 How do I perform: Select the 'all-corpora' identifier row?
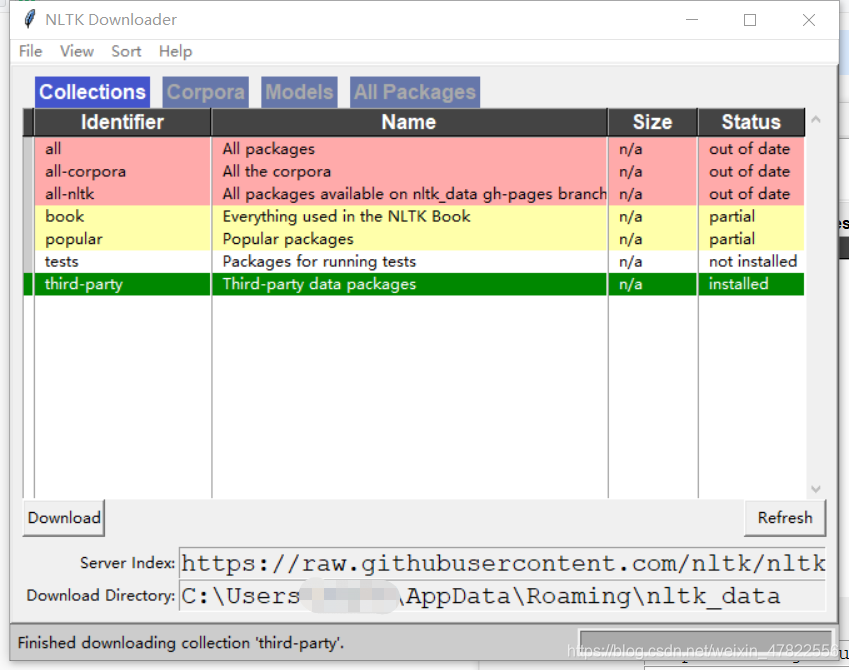(x=414, y=172)
